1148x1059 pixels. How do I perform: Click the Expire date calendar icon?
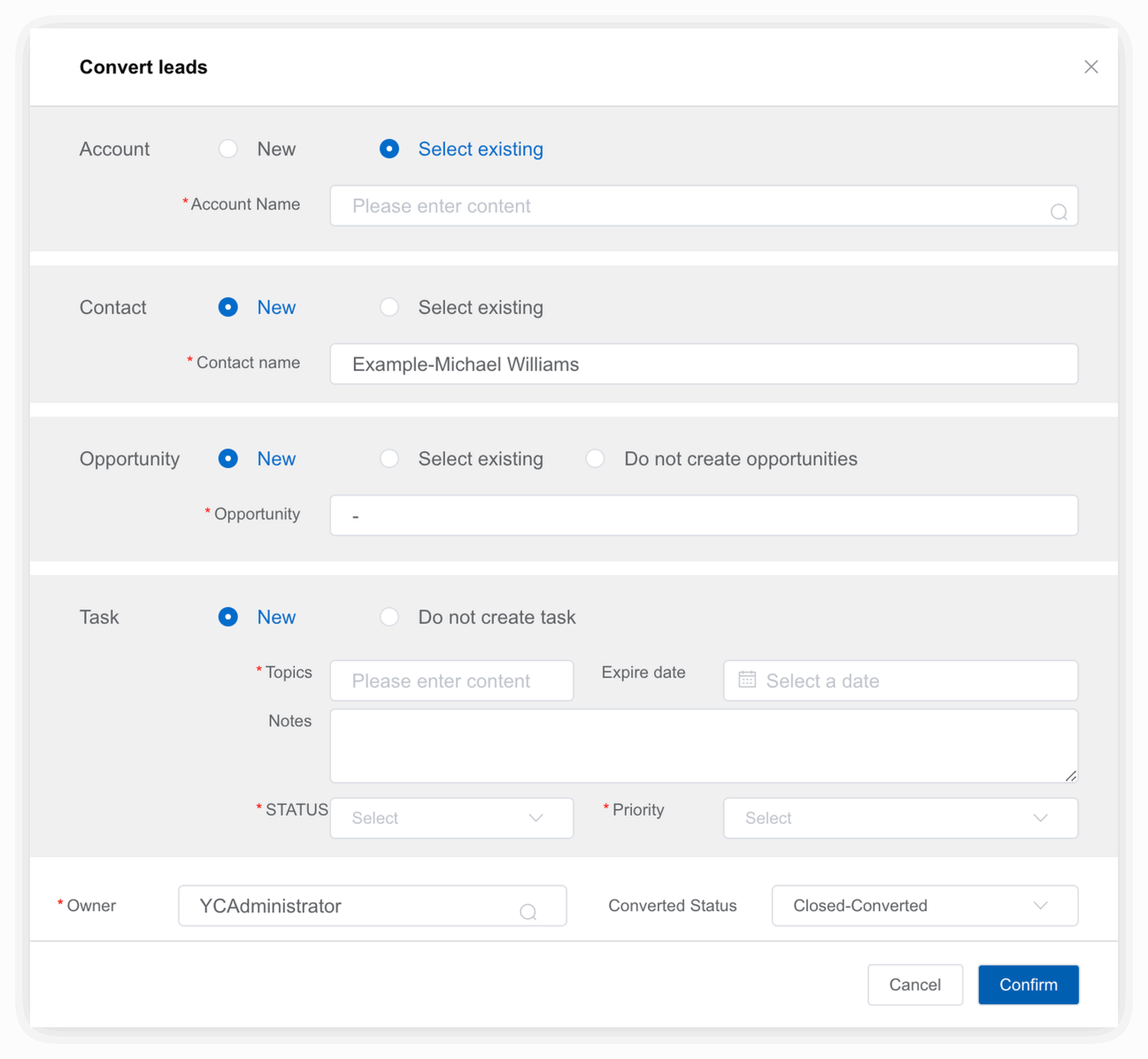(747, 680)
